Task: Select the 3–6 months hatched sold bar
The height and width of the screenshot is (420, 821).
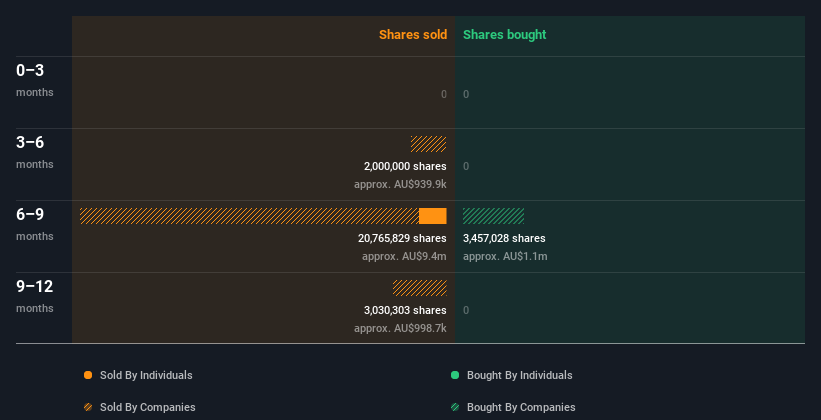Action: [428, 144]
